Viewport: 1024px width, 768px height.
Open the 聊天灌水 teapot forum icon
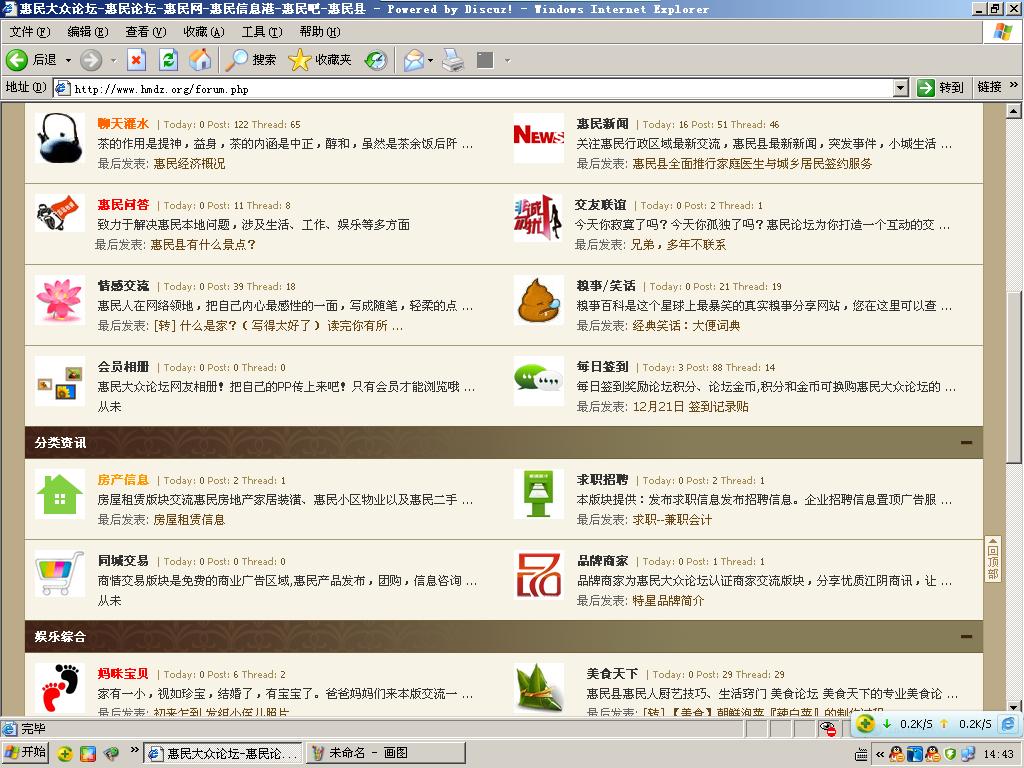tap(60, 137)
